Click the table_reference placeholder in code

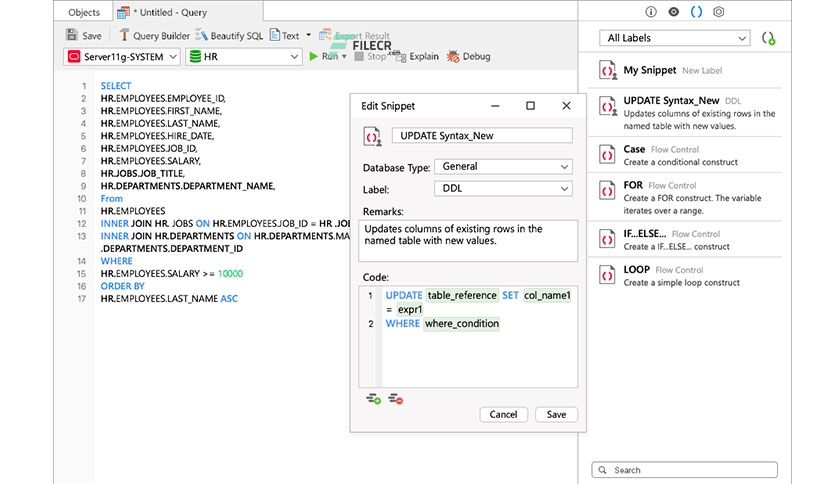point(462,295)
